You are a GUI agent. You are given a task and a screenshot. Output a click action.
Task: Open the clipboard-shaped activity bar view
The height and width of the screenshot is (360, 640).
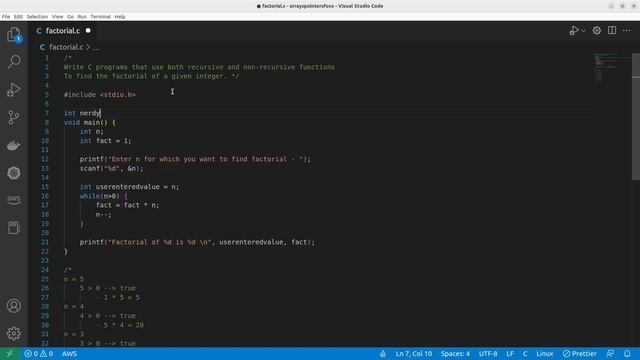click(x=14, y=227)
